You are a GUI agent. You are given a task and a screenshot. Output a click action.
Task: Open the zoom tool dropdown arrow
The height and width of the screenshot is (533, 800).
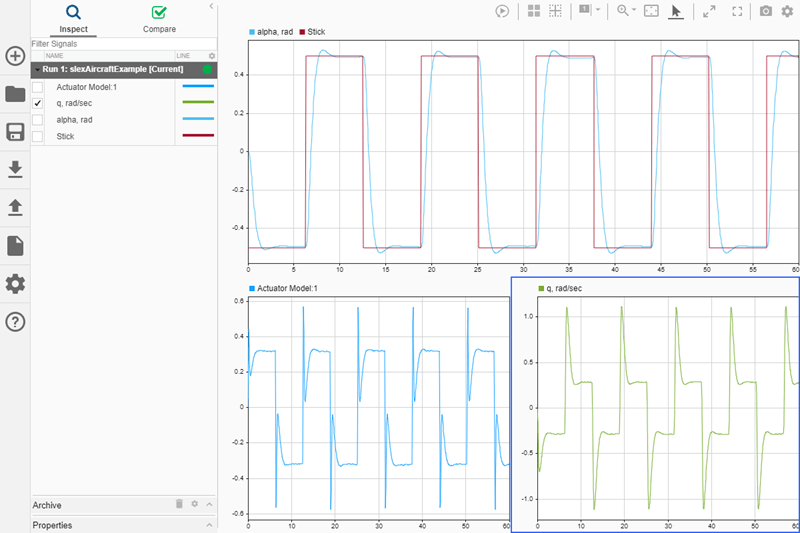634,11
